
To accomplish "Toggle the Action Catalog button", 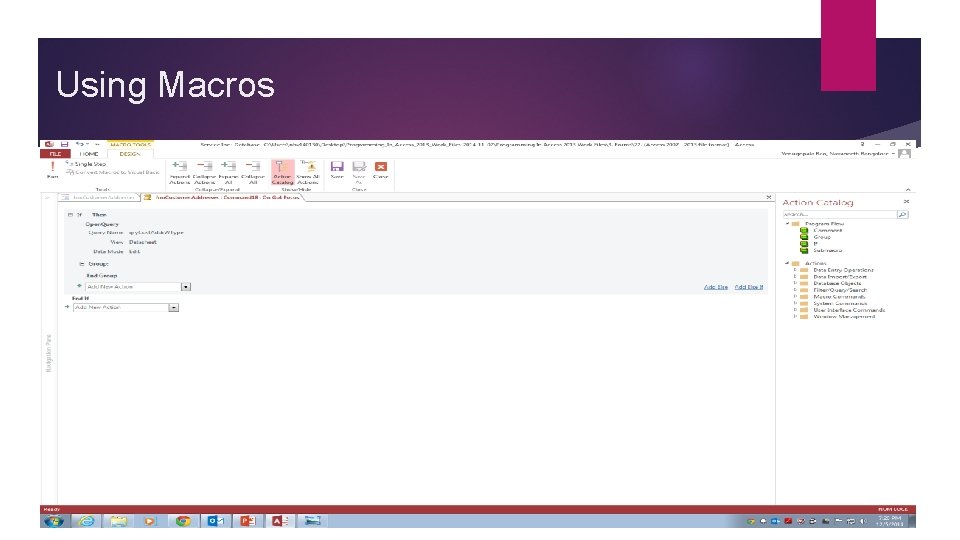I will pyautogui.click(x=282, y=173).
